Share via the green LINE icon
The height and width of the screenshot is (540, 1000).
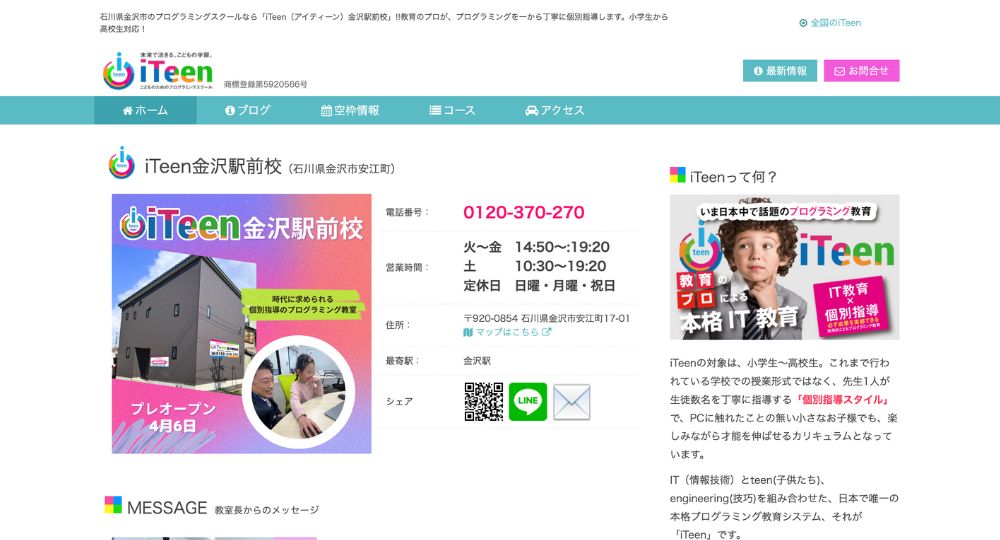pos(528,402)
